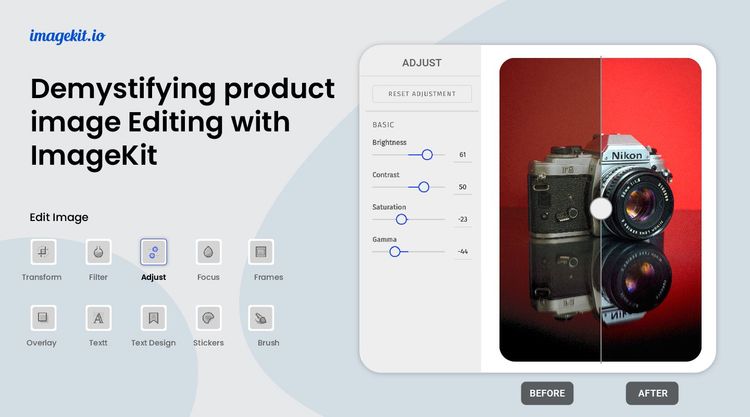Click the BEFORE button
This screenshot has width=750, height=417.
pos(547,393)
